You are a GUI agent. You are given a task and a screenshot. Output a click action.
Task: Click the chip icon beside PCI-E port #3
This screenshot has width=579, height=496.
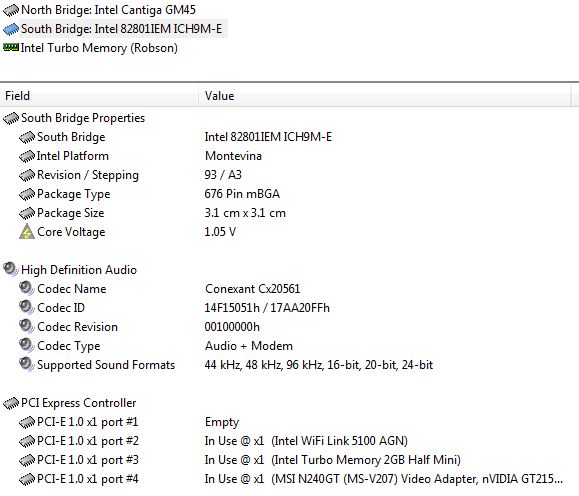click(27, 461)
